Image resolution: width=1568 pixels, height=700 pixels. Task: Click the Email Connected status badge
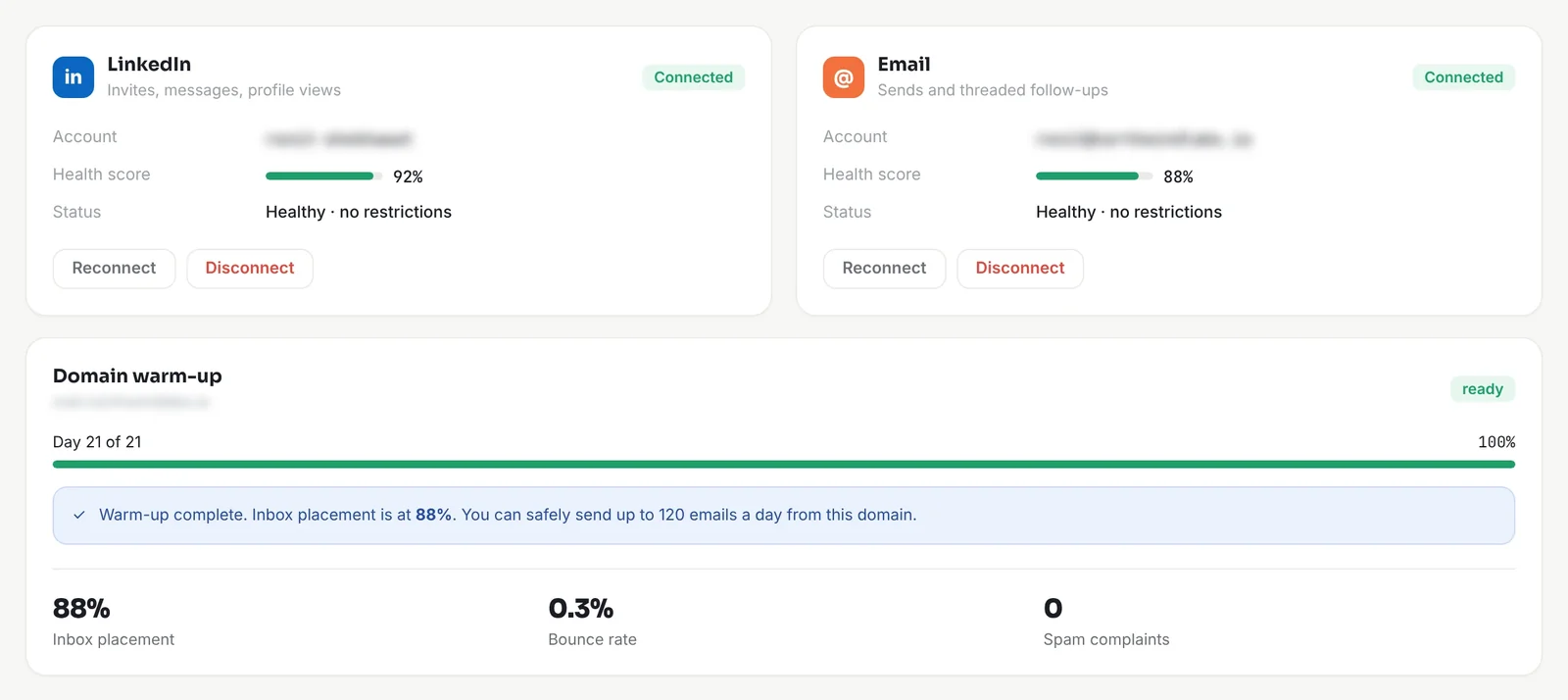click(1464, 77)
